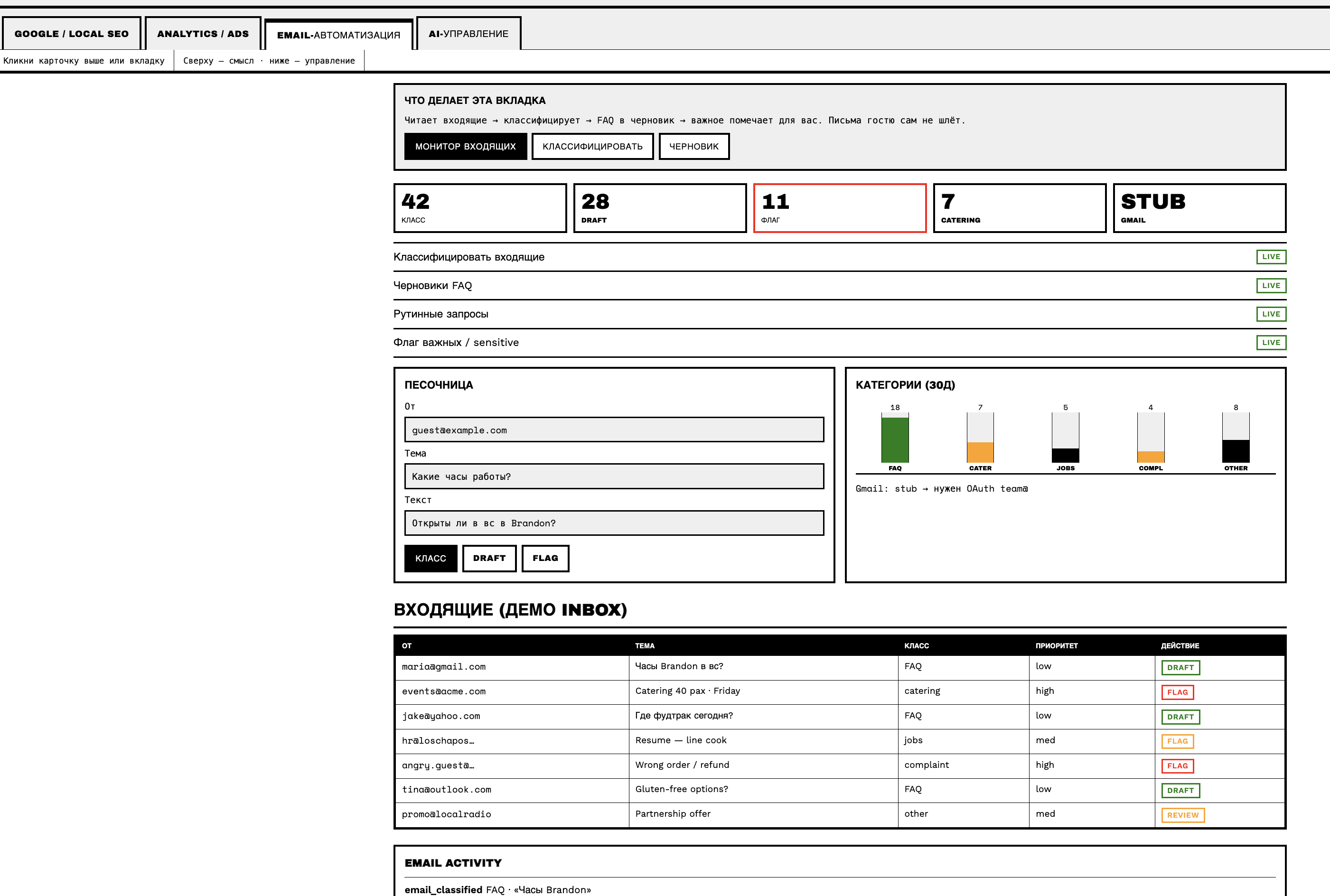Click the black JOBS bar in chart
The image size is (1330, 896).
1065,456
